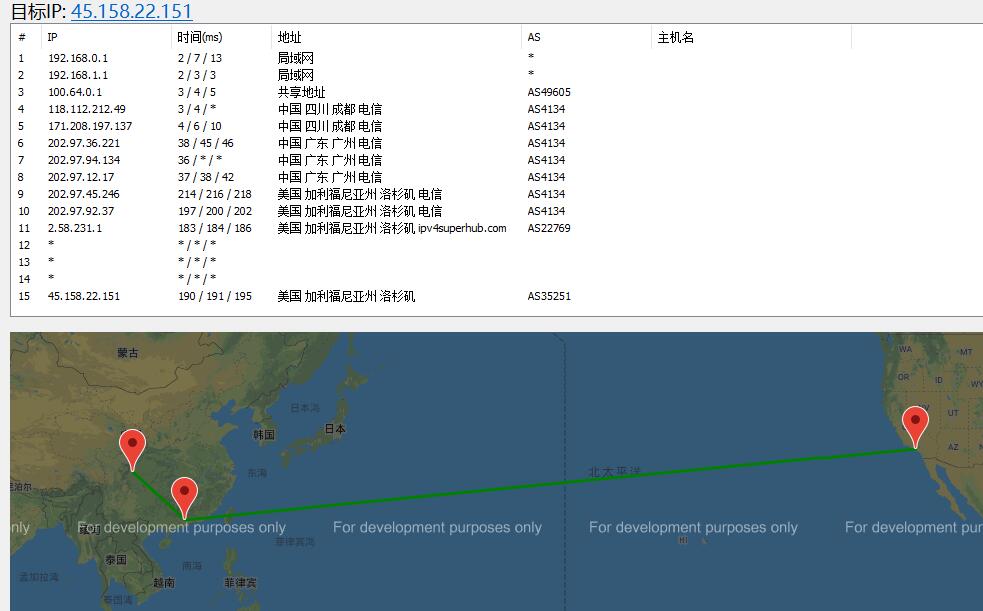The height and width of the screenshot is (611, 983).
Task: Click the address cell containing ipv4superhub.com
Action: [x=392, y=227]
